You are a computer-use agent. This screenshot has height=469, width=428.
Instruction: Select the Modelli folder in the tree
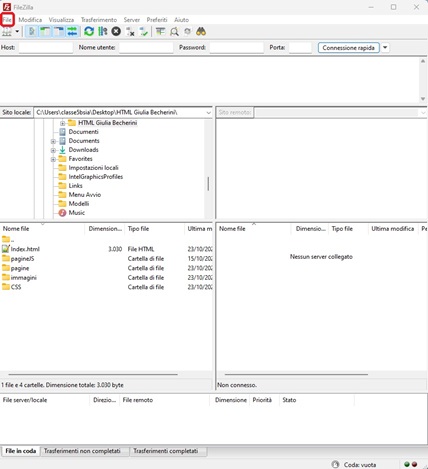(x=74, y=204)
